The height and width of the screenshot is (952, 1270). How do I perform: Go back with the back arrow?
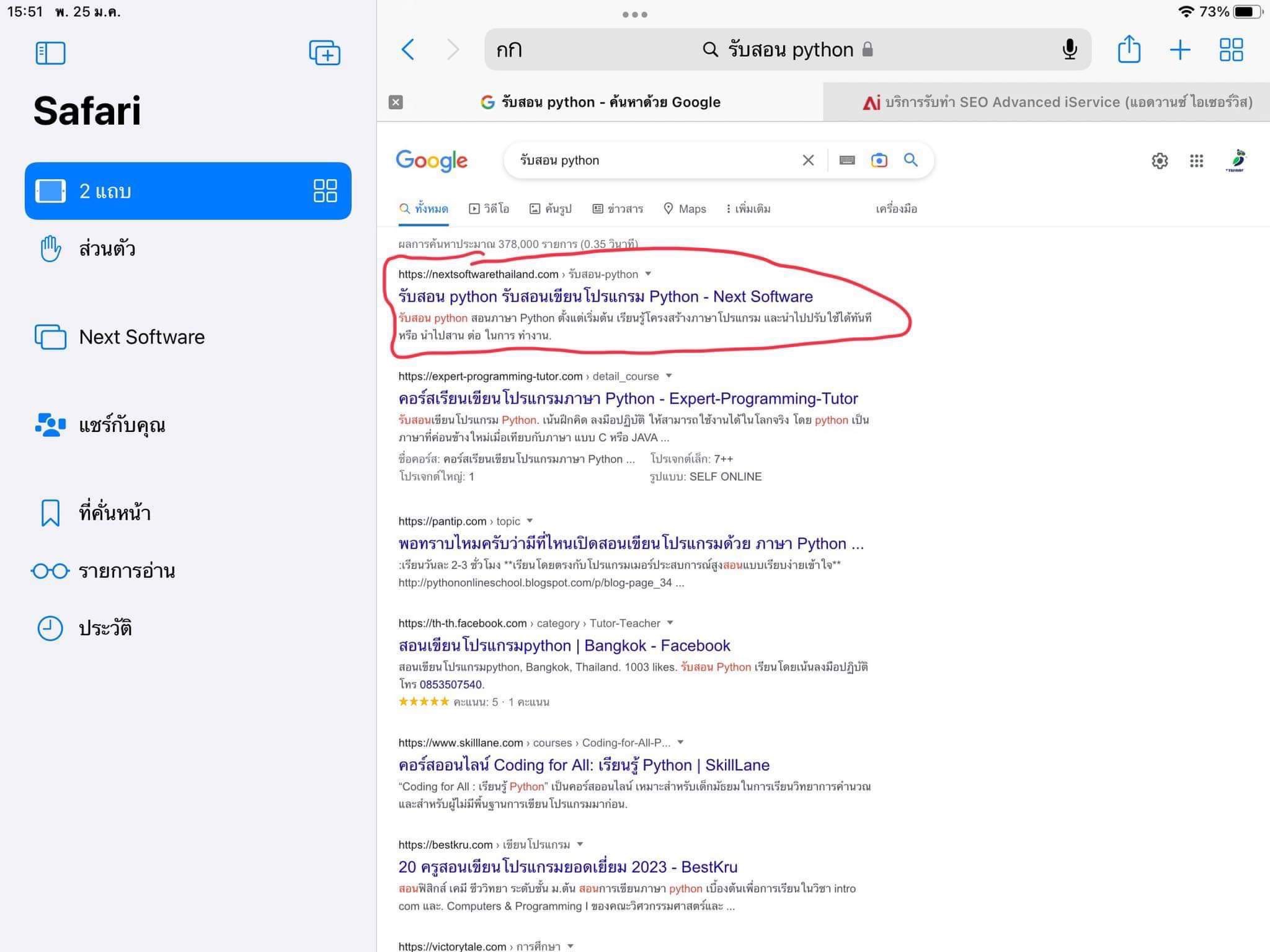click(x=408, y=50)
